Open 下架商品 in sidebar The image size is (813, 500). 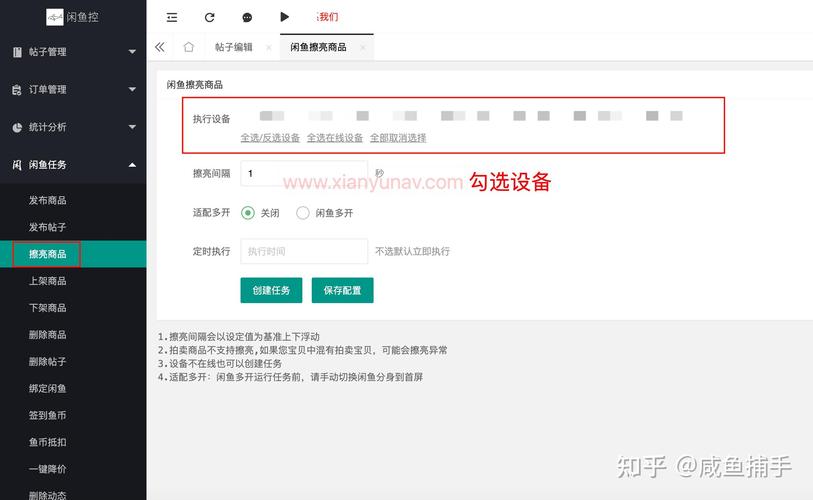coord(47,308)
